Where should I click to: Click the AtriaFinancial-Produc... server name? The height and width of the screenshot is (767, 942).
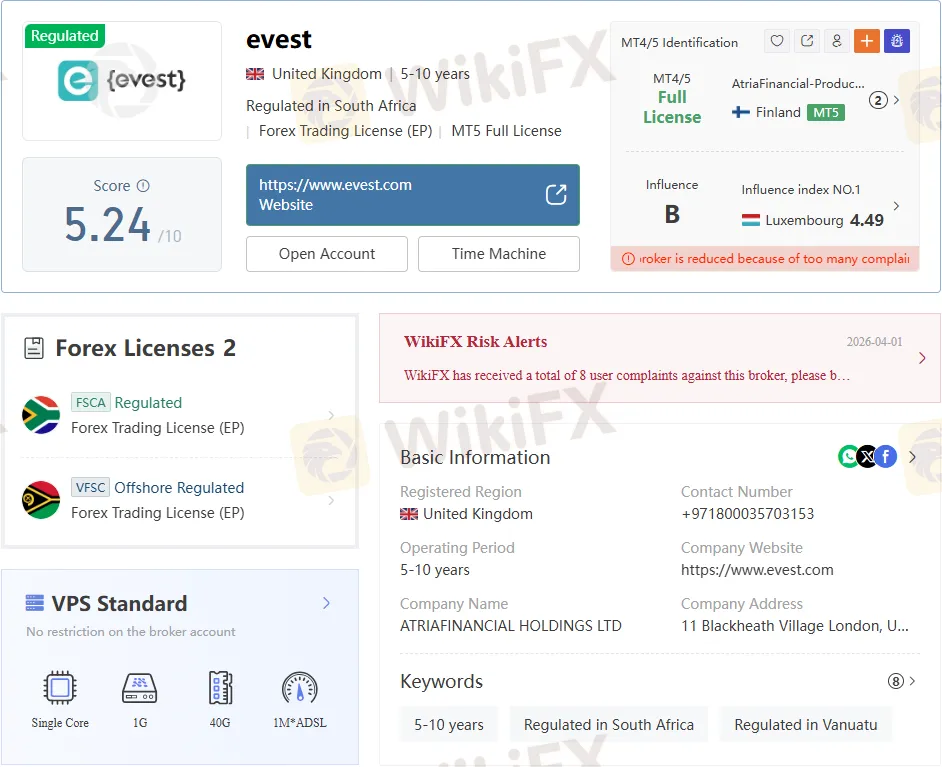click(798, 83)
